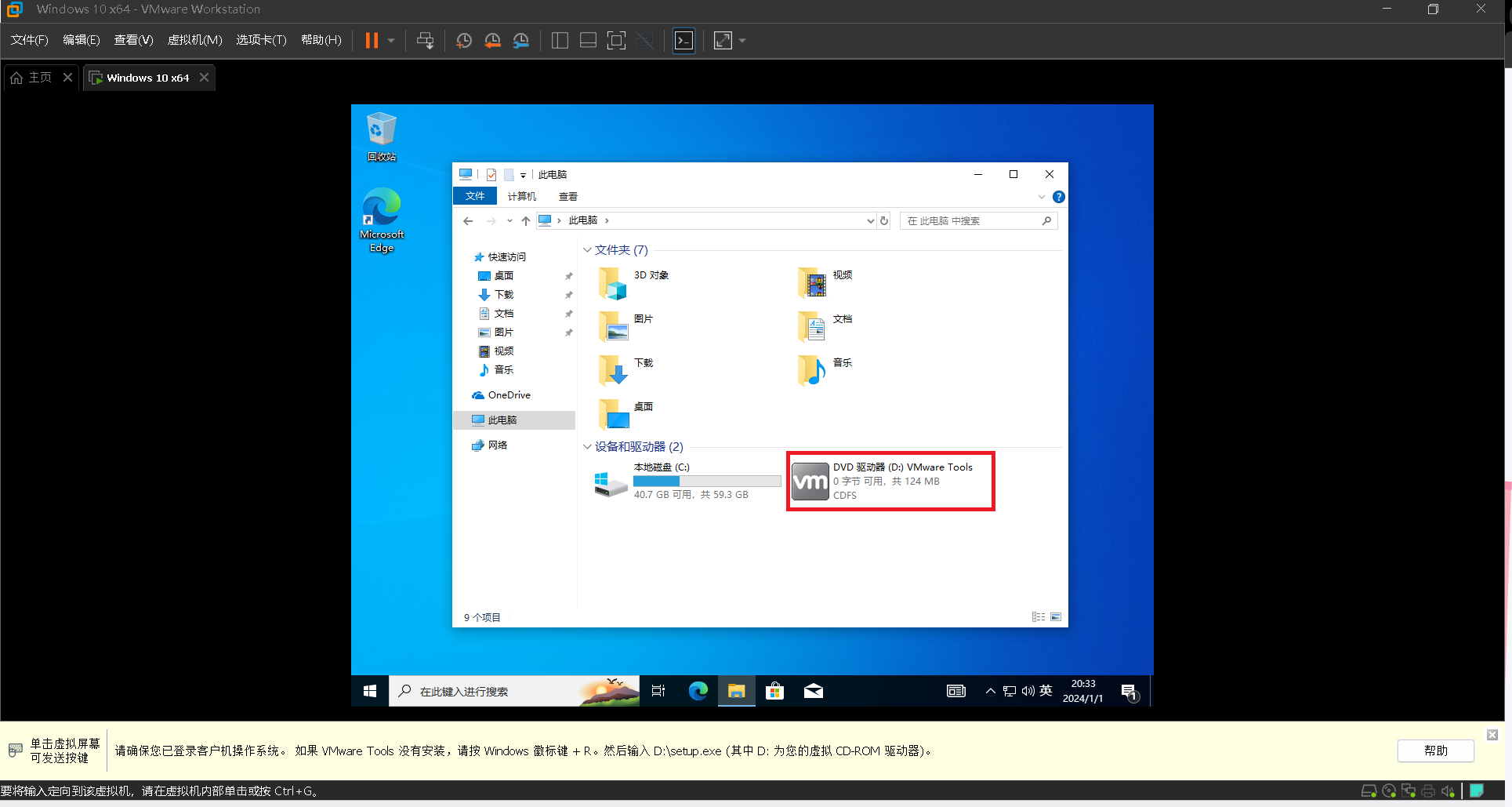This screenshot has height=807, width=1512.
Task: Refresh the 此电脑 folder view
Action: click(884, 221)
